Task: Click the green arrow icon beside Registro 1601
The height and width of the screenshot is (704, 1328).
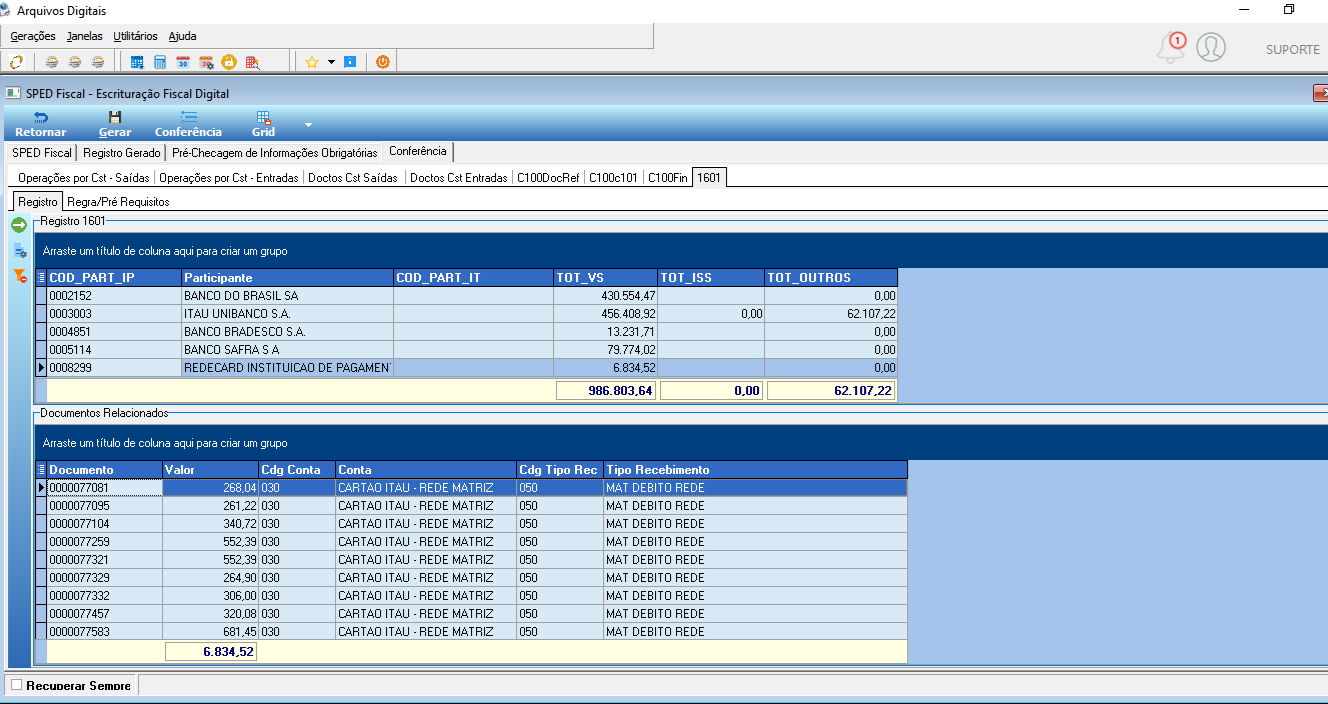Action: [x=19, y=226]
